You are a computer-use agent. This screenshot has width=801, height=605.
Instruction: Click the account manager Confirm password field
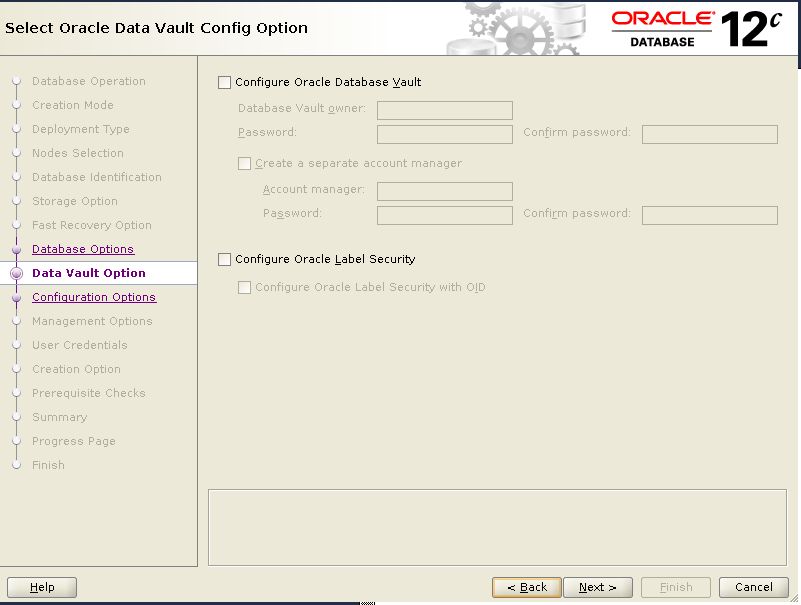pos(709,215)
